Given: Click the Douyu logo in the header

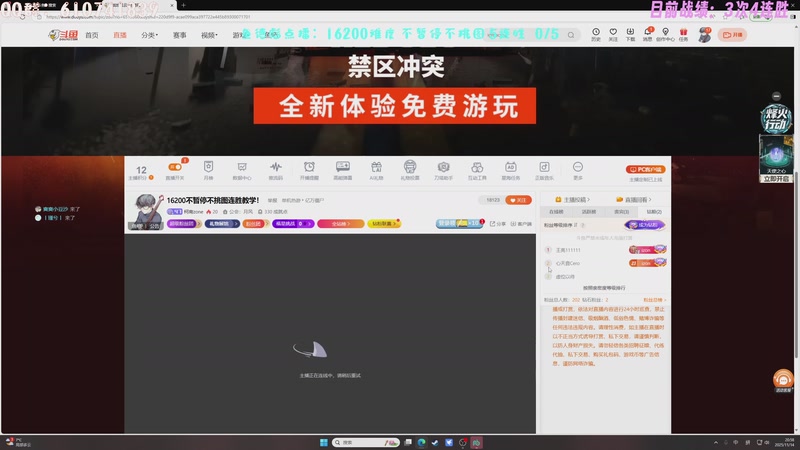Looking at the screenshot, I should (63, 35).
